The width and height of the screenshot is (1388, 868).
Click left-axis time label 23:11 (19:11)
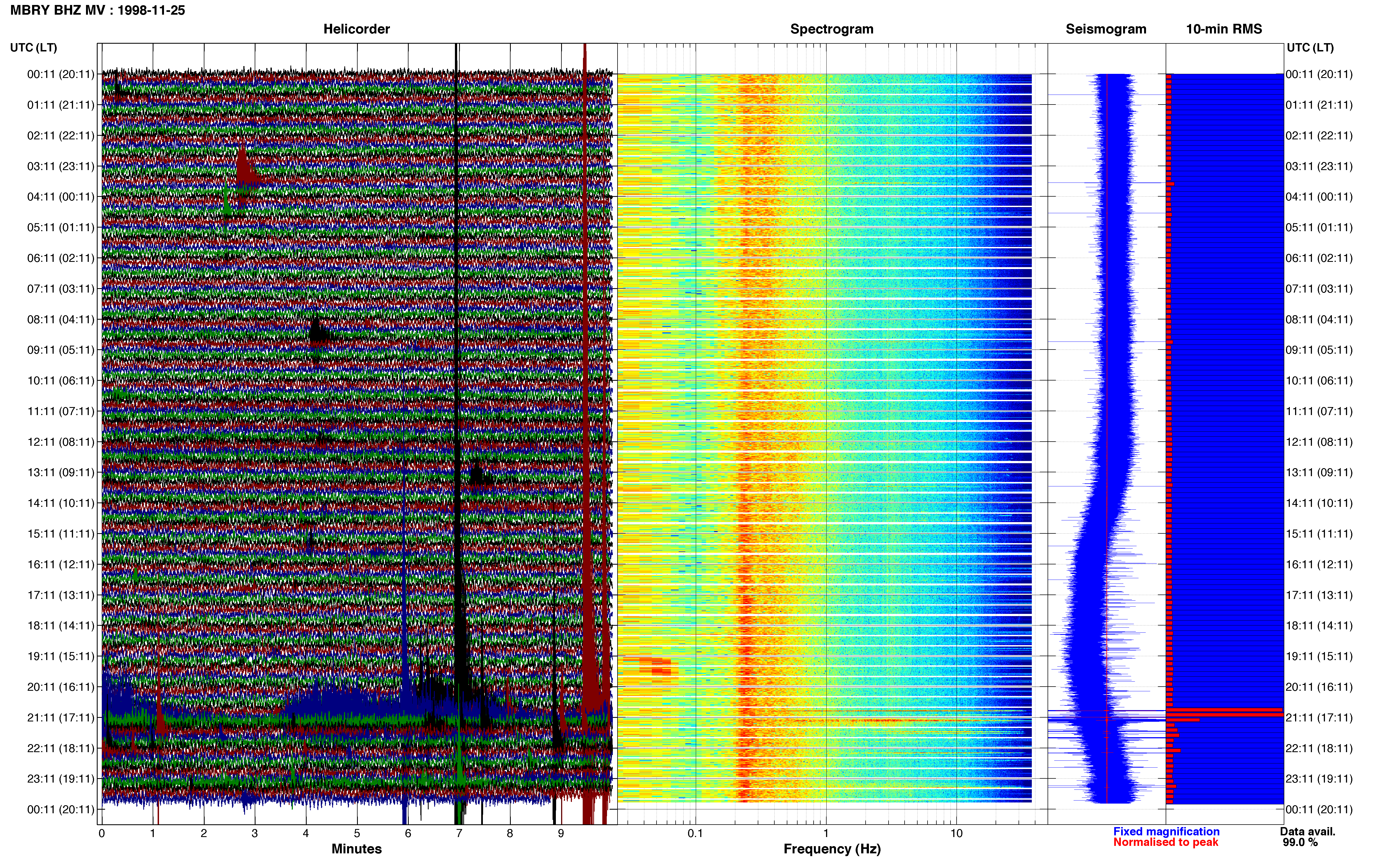pos(61,779)
